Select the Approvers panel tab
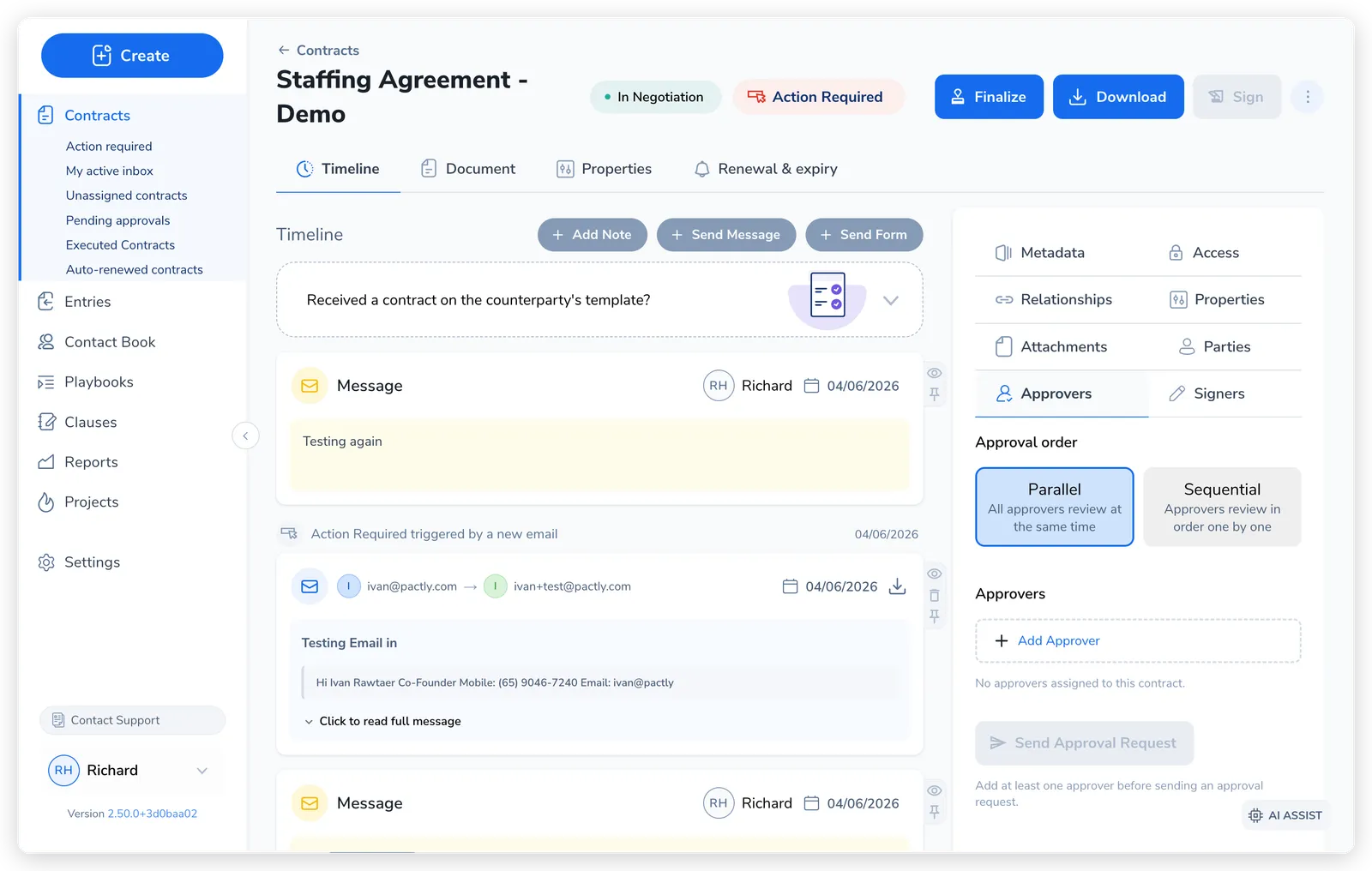This screenshot has height=871, width=1372. pos(1062,394)
